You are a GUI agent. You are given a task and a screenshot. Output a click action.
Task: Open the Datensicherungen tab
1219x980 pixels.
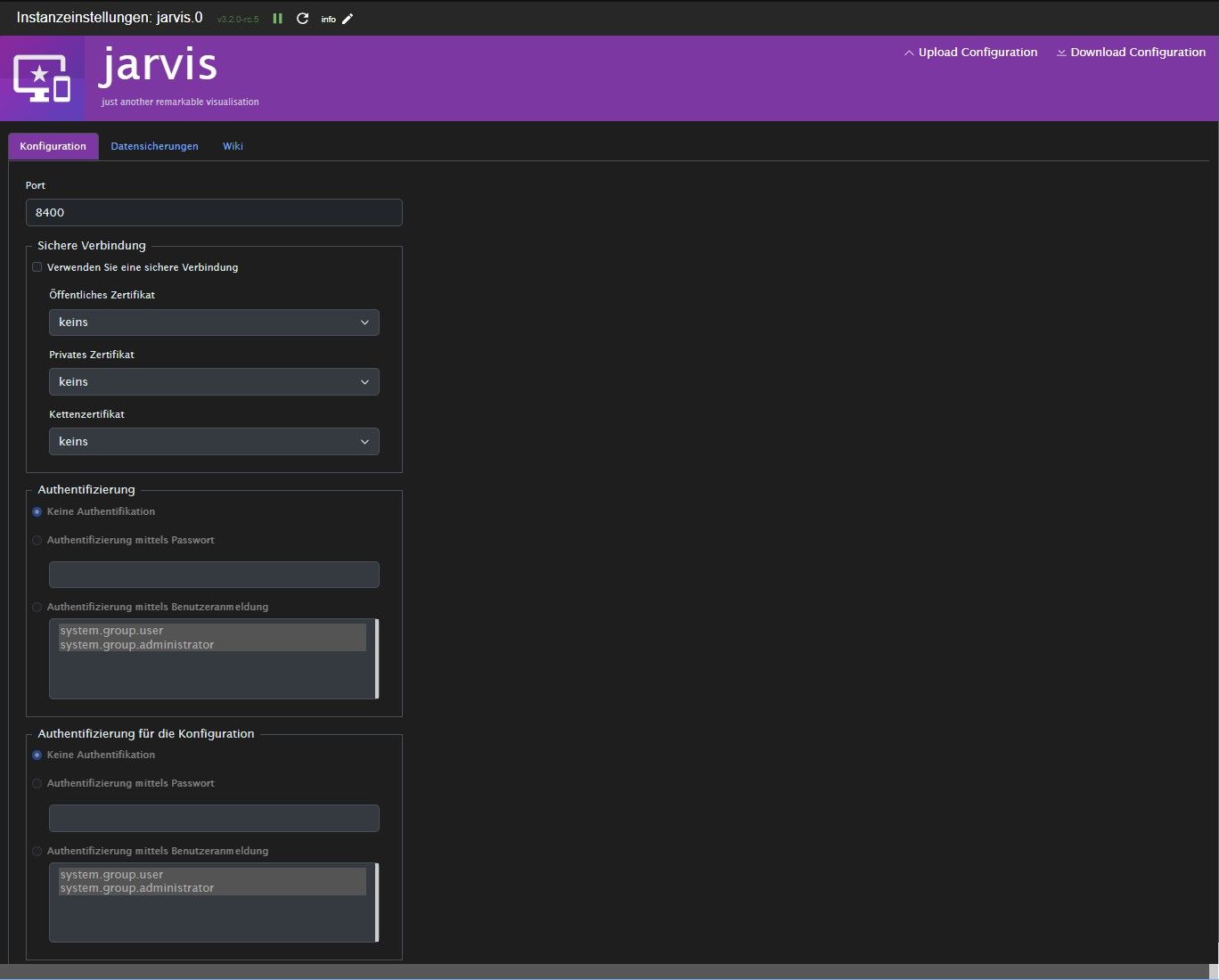point(154,146)
